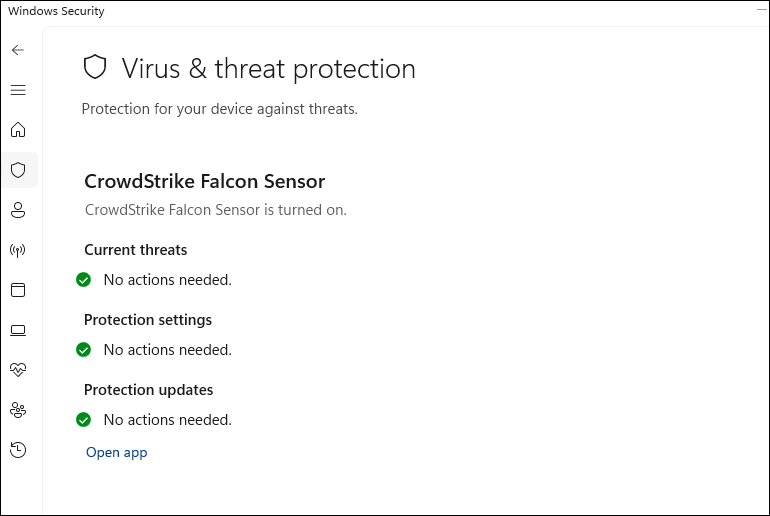Click the Current threats heading
The image size is (770, 516).
tap(135, 250)
